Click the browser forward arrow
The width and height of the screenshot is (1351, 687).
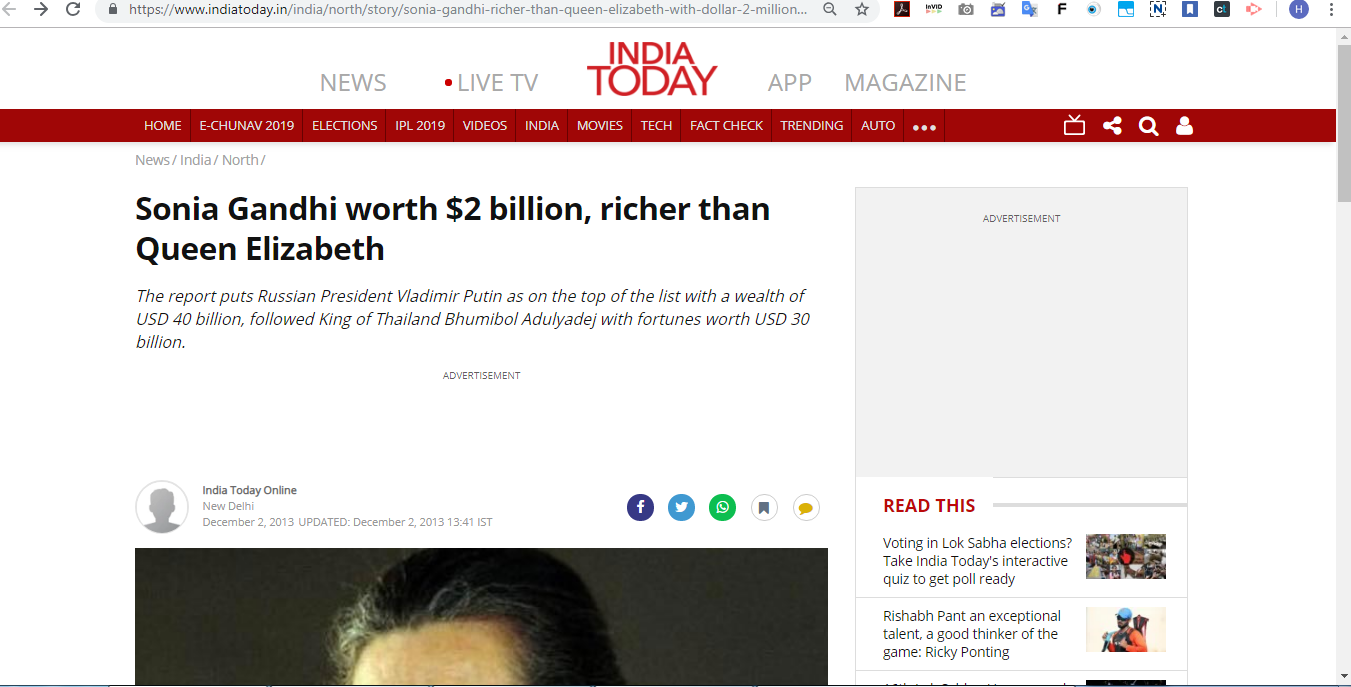point(41,9)
